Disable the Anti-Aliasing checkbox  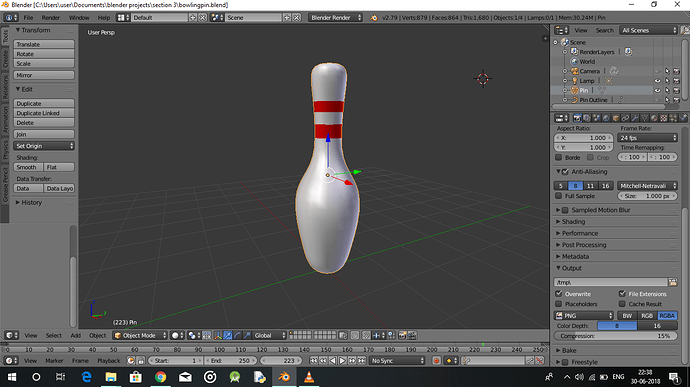click(x=565, y=172)
